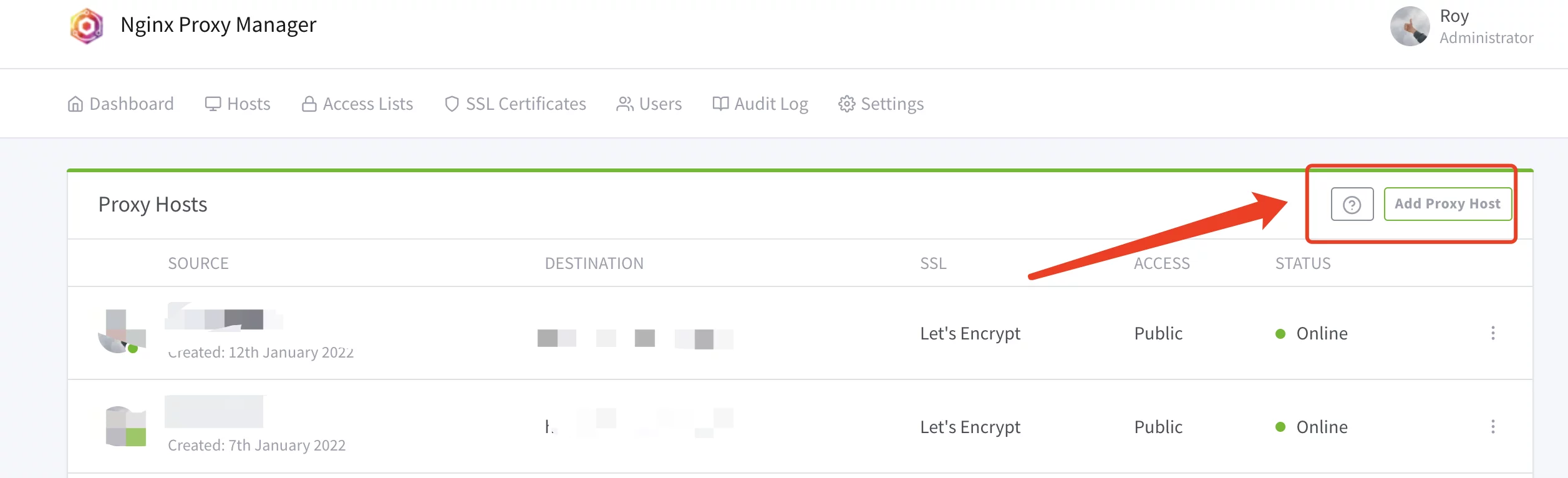
Task: Click Roy's profile avatar picture
Action: [x=1410, y=26]
